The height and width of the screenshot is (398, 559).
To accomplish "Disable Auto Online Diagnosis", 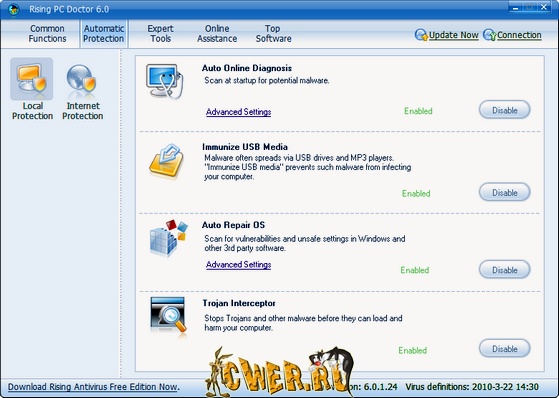I will point(504,110).
